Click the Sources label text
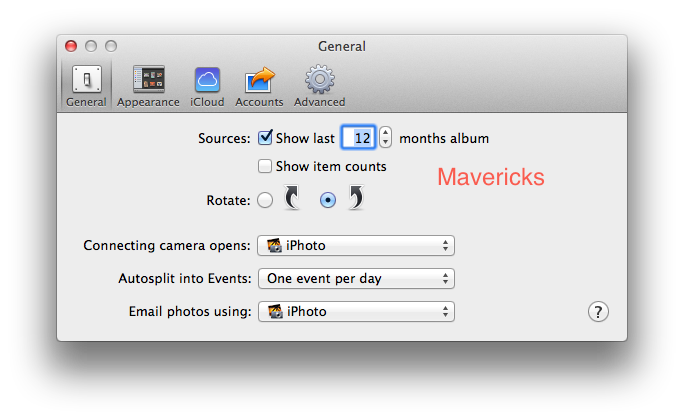This screenshot has width=684, height=420. [224, 138]
